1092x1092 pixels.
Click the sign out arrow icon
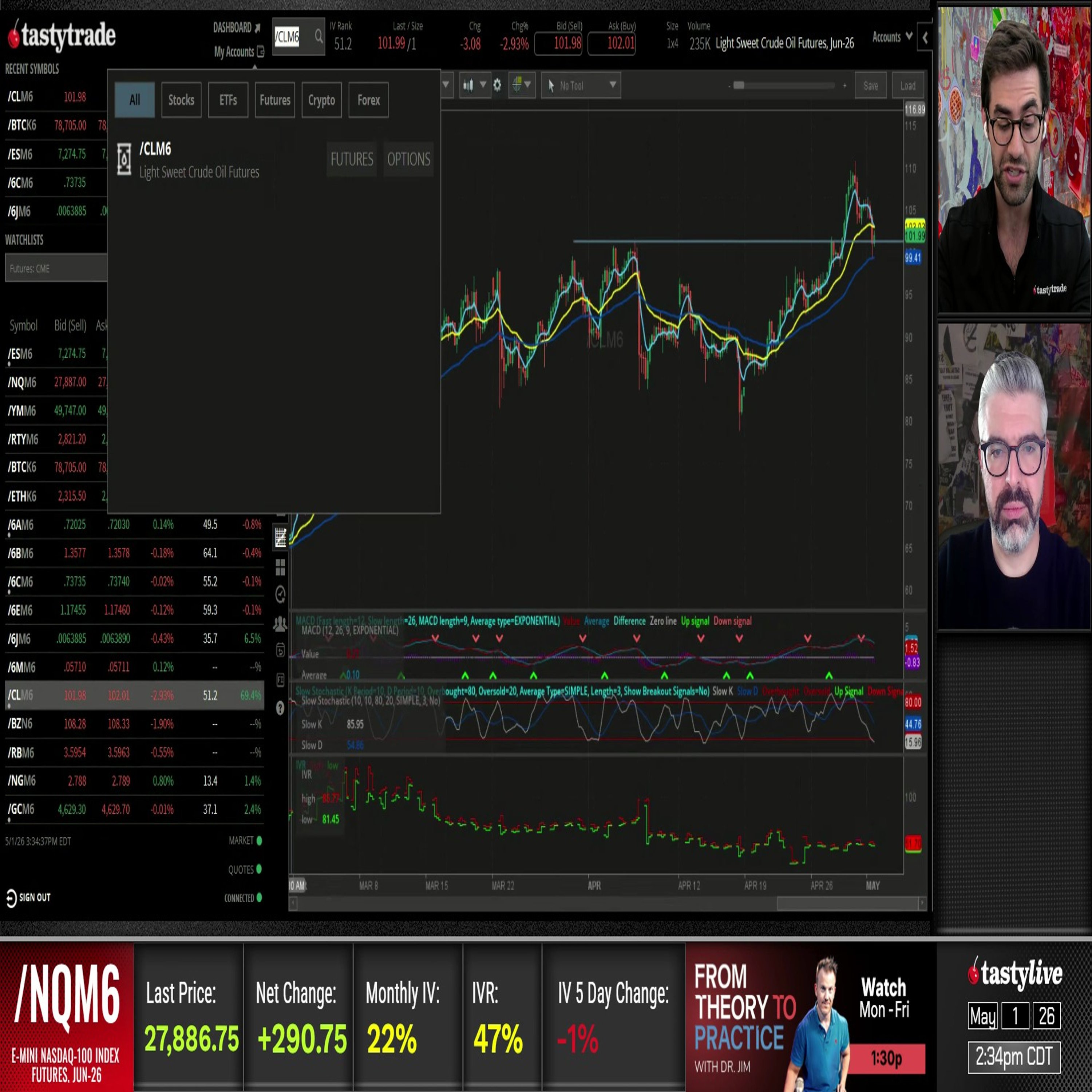point(11,898)
